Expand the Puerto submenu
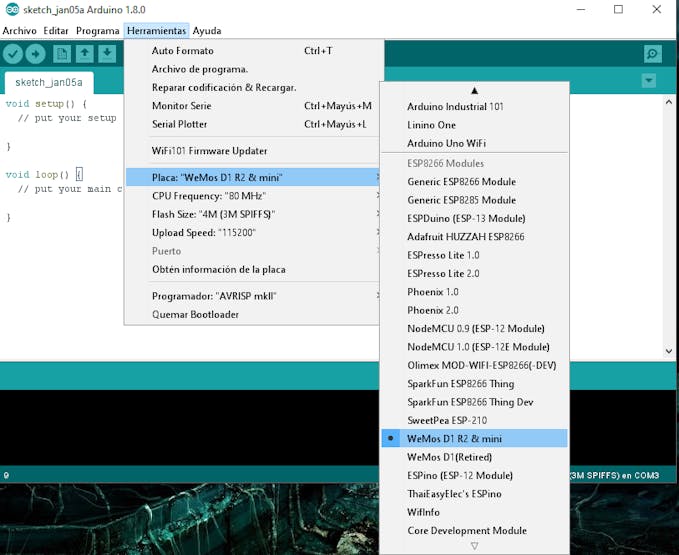This screenshot has height=555, width=679. (x=253, y=251)
